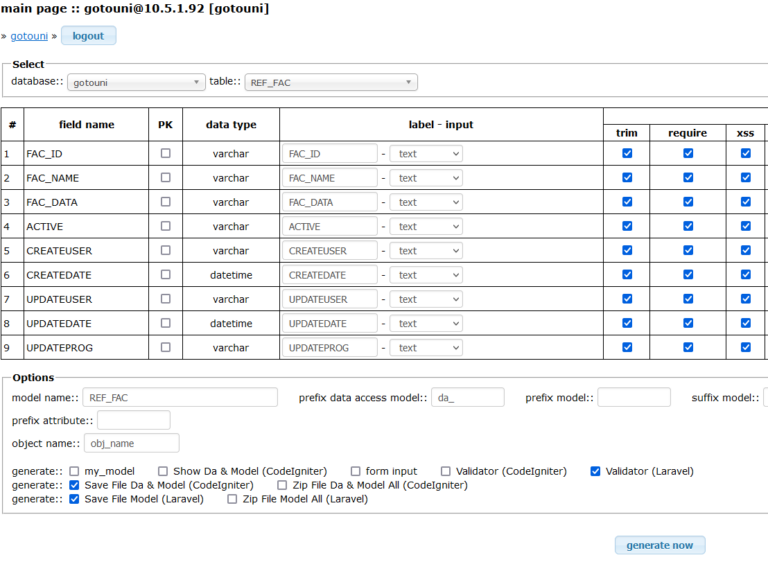The height and width of the screenshot is (562, 768).
Task: Click the logout button
Action: tap(88, 36)
